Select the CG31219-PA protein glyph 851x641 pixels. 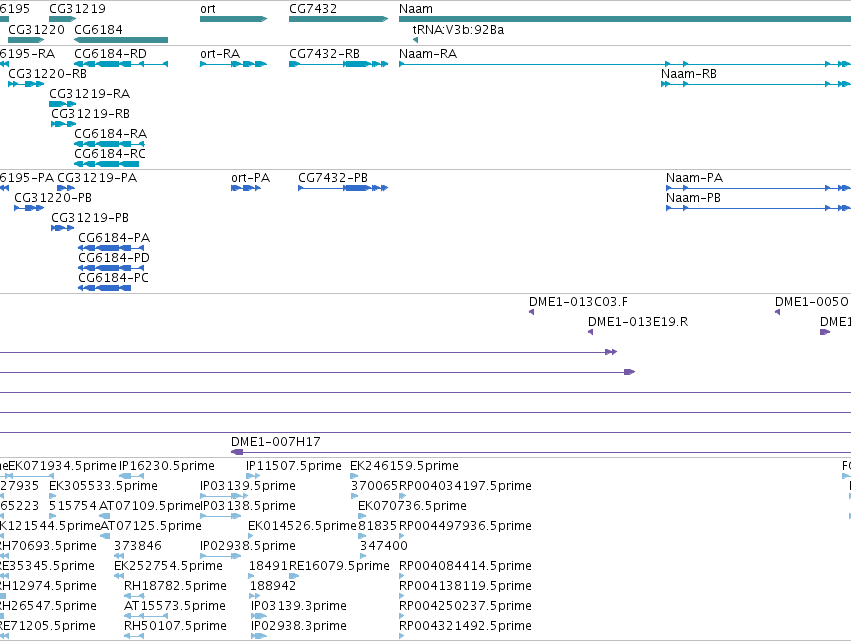click(x=66, y=188)
